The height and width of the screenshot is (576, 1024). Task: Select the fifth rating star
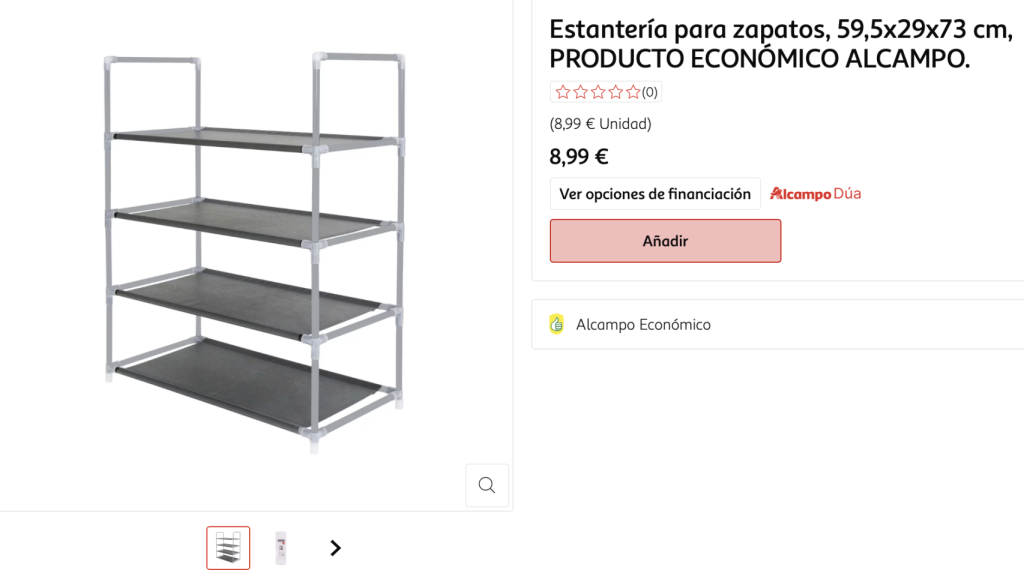[x=634, y=91]
